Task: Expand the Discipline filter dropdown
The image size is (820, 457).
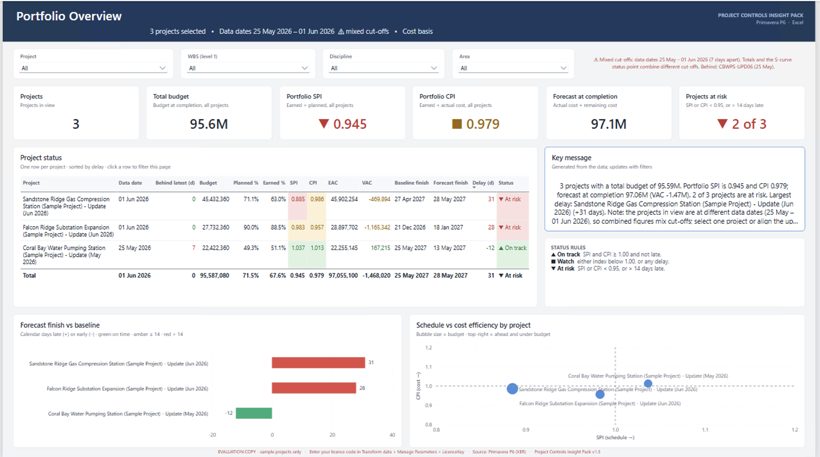Action: coord(383,68)
